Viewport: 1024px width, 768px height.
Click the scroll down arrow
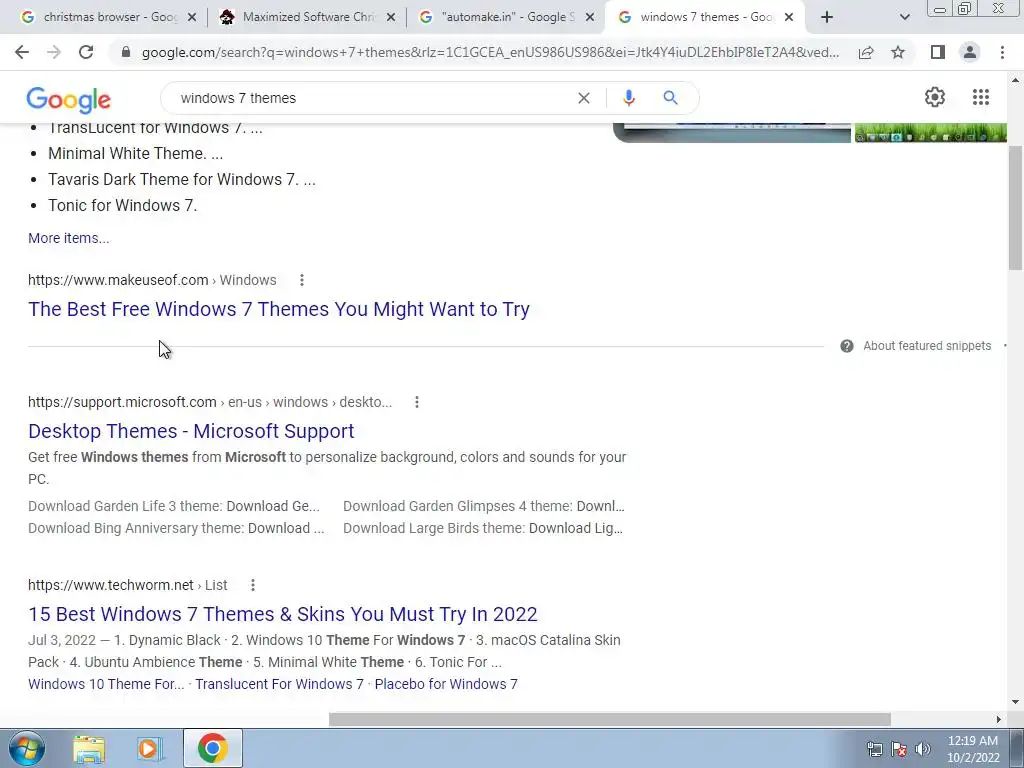click(1015, 702)
